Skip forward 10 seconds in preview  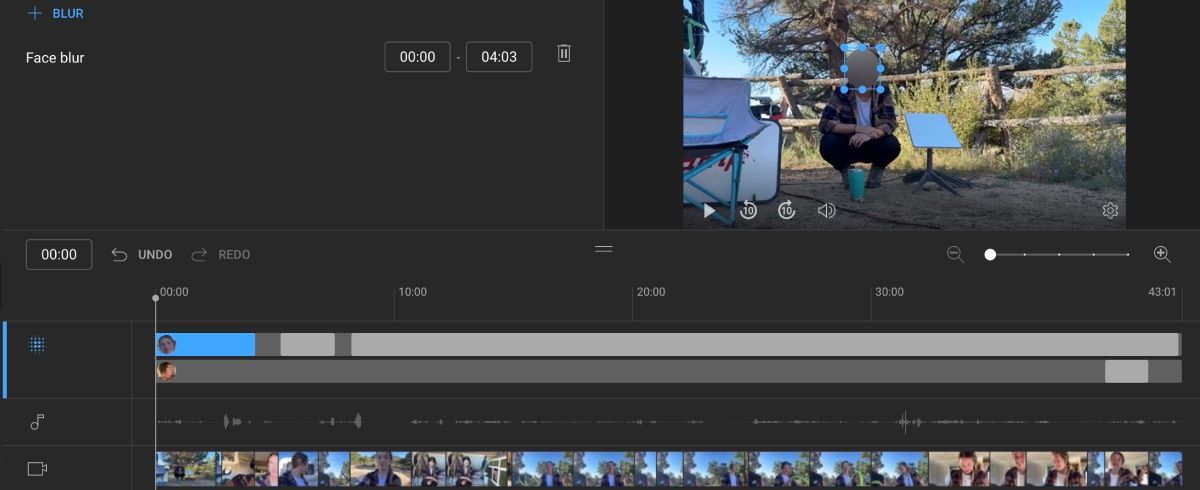pyautogui.click(x=787, y=211)
